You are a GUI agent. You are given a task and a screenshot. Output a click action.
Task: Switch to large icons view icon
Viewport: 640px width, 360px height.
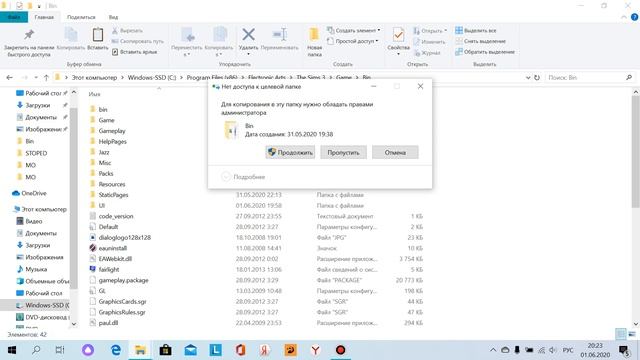632,334
